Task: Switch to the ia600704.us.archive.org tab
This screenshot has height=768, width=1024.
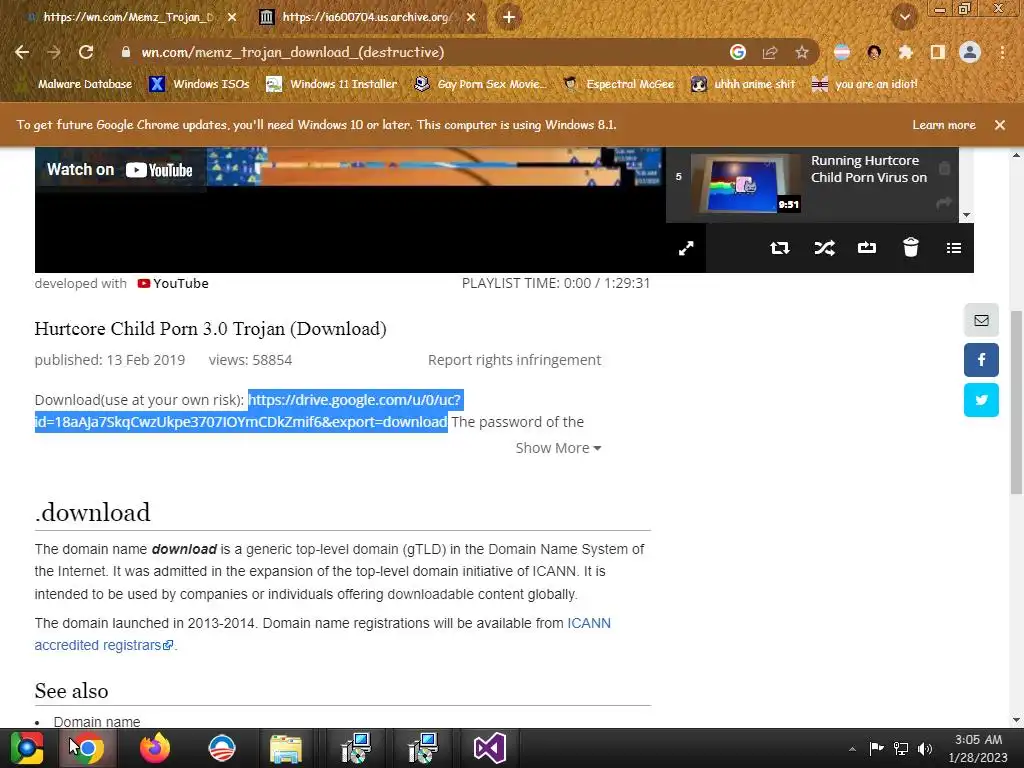Action: point(366,17)
